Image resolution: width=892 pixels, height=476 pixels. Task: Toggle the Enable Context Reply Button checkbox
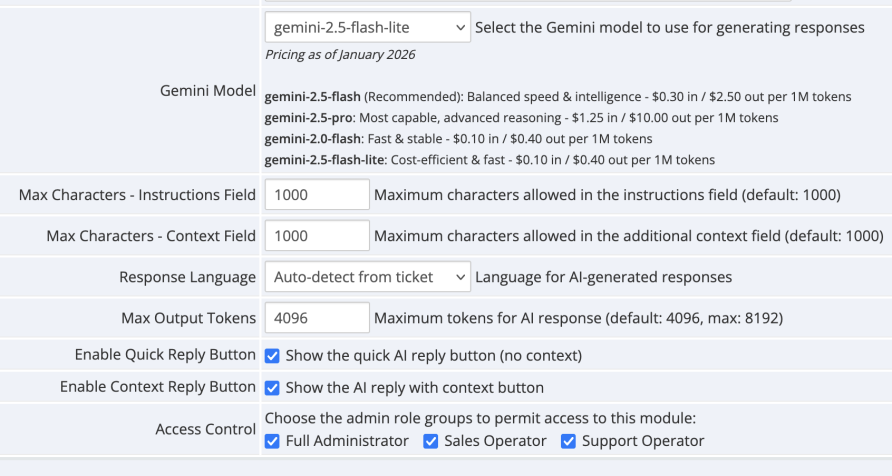click(x=272, y=388)
